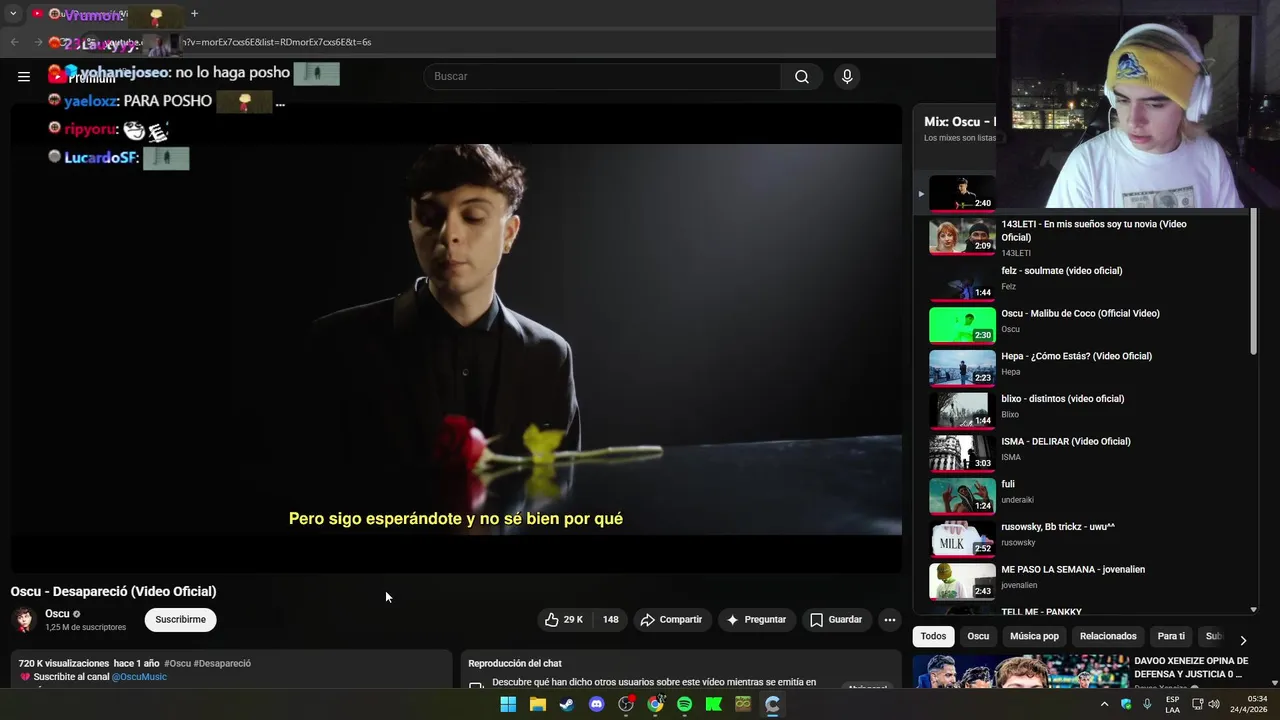This screenshot has width=1280, height=720.
Task: Open the YouTube hamburger guide menu
Action: (x=24, y=76)
